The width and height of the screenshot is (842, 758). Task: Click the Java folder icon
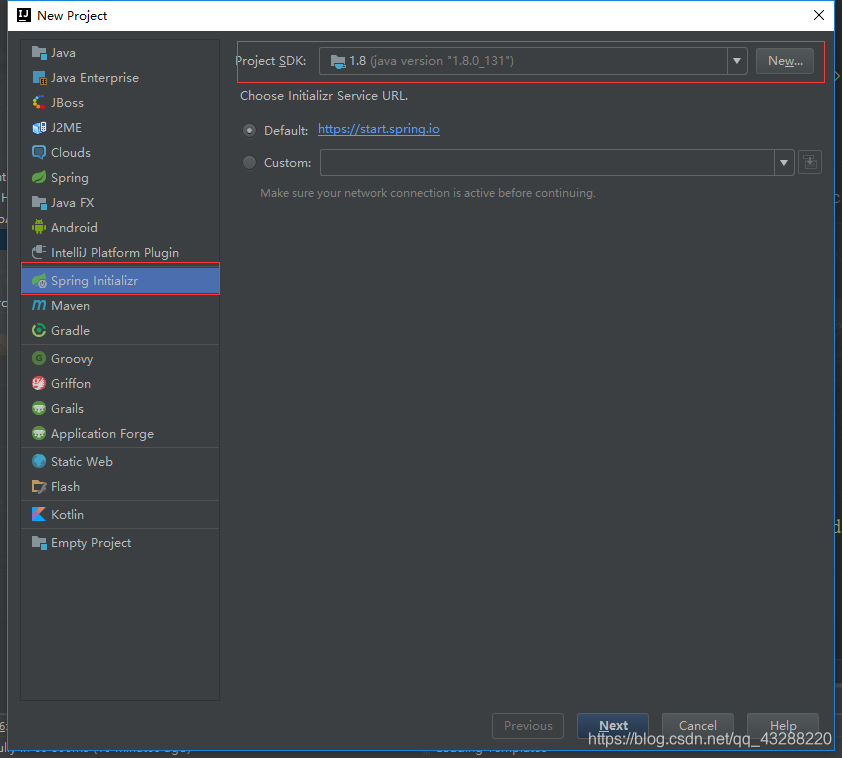(39, 53)
